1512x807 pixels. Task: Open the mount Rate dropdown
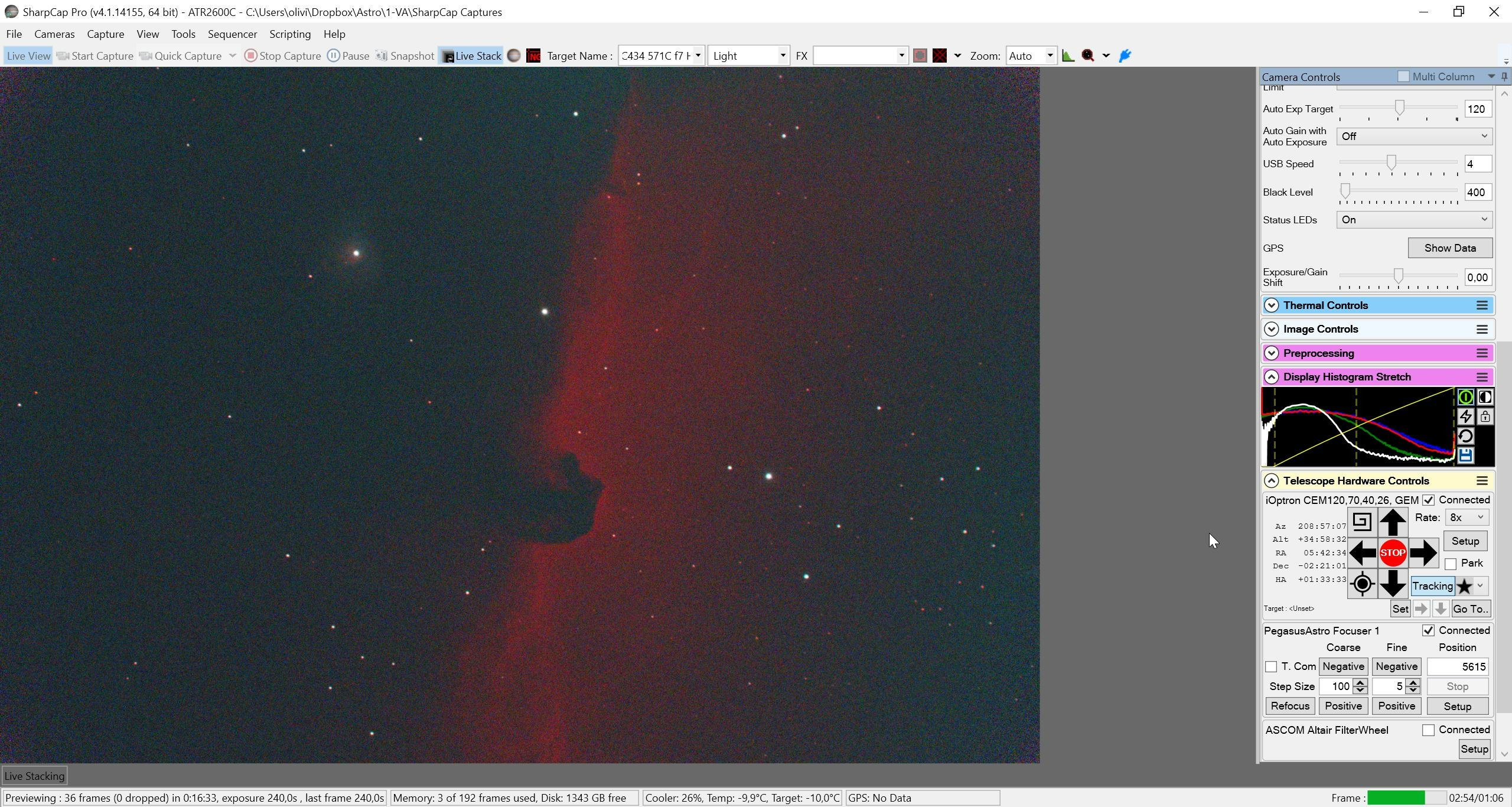[1467, 518]
